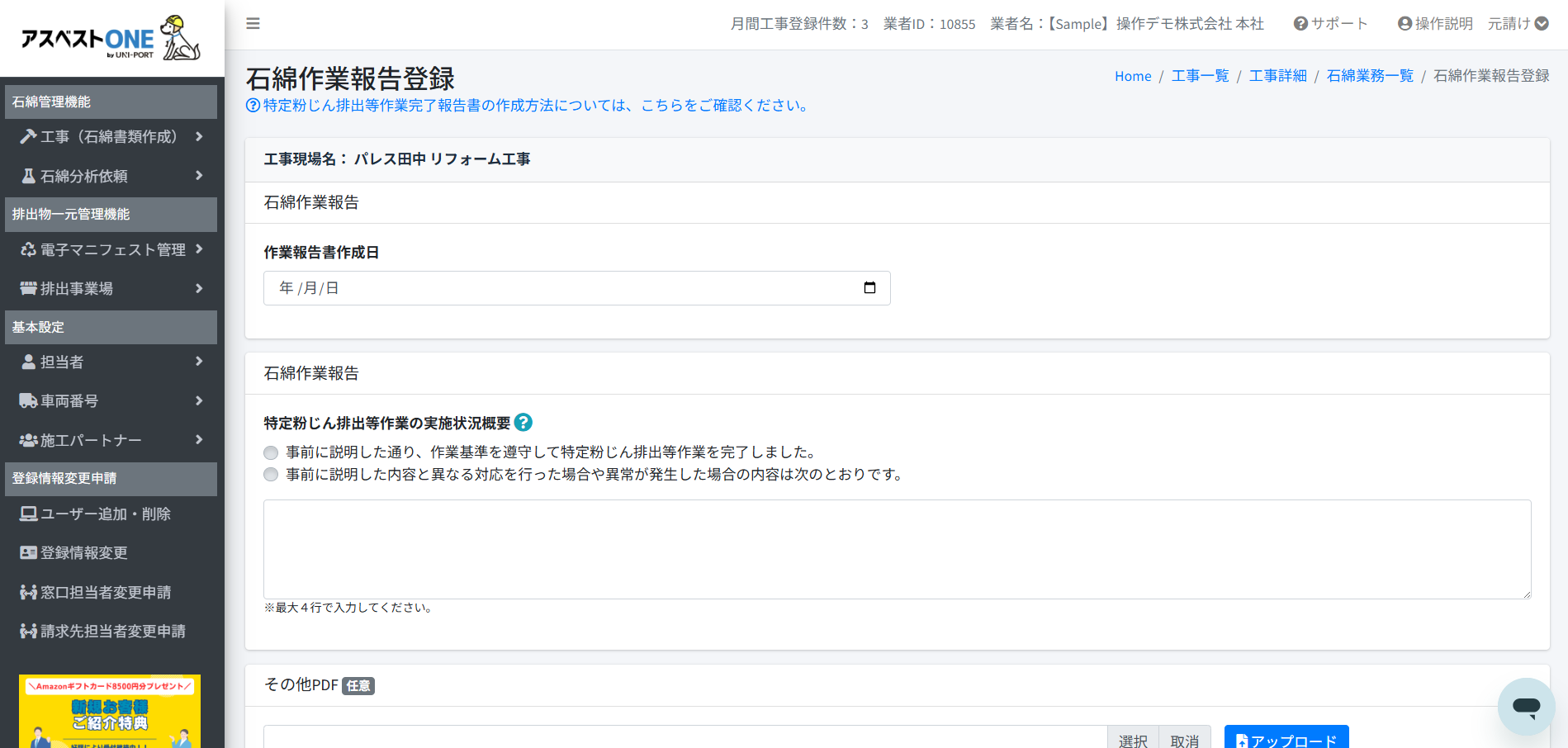Expand the 工事（石綿書類作成）sidebar menu
The height and width of the screenshot is (748, 1568).
(x=111, y=137)
